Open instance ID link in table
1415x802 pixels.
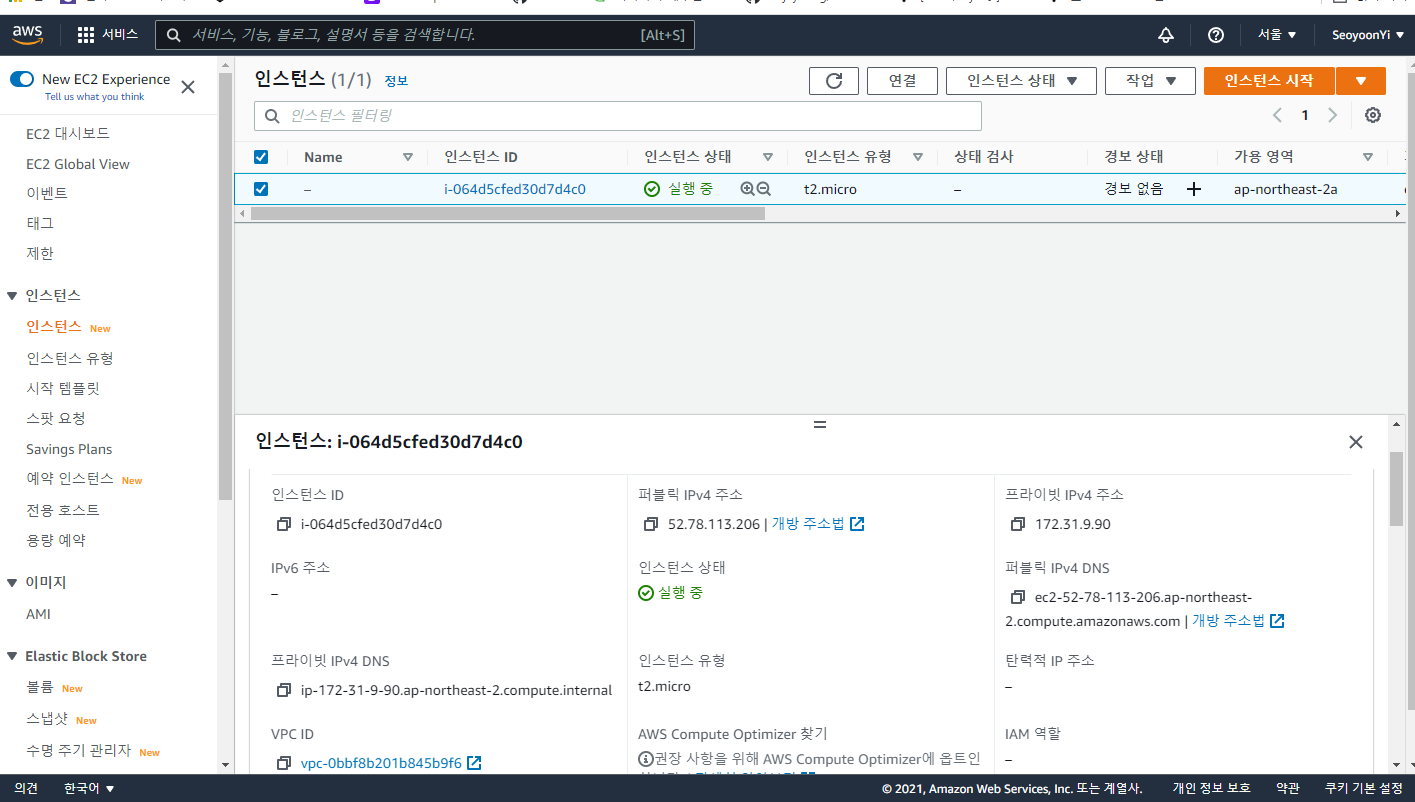pyautogui.click(x=515, y=189)
